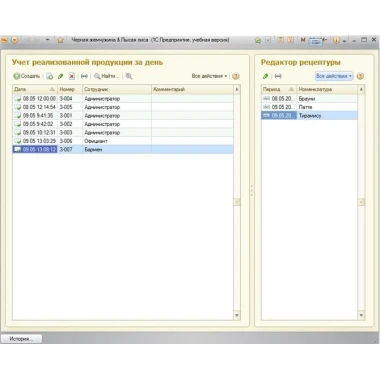Select the Официант row 3-006

pyautogui.click(x=123, y=141)
